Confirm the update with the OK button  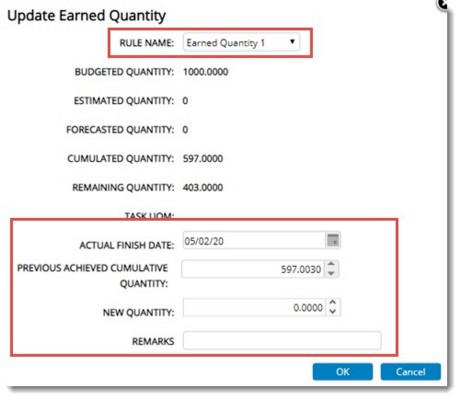coord(342,372)
